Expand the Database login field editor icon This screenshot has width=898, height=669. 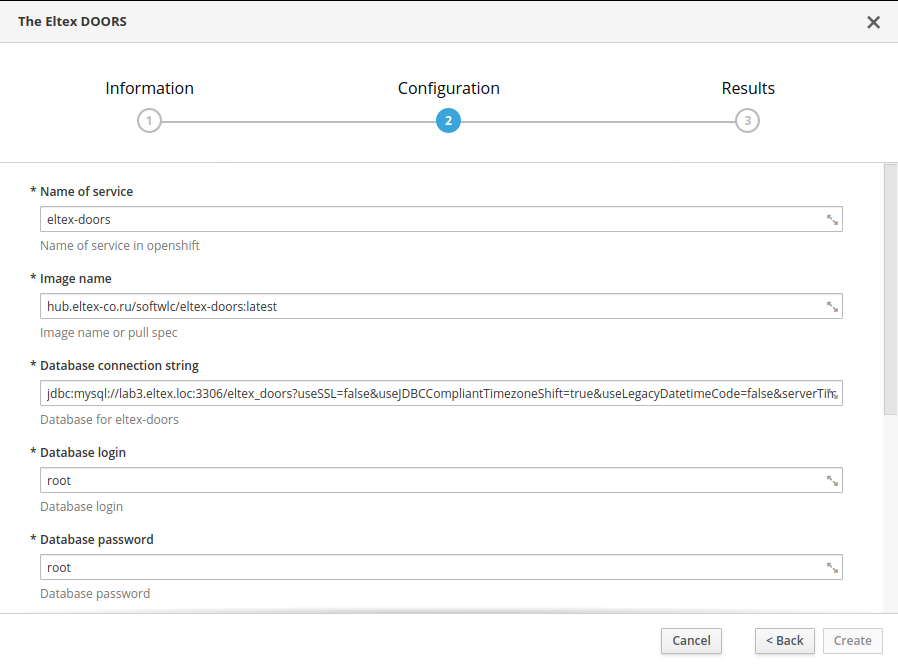[x=832, y=481]
